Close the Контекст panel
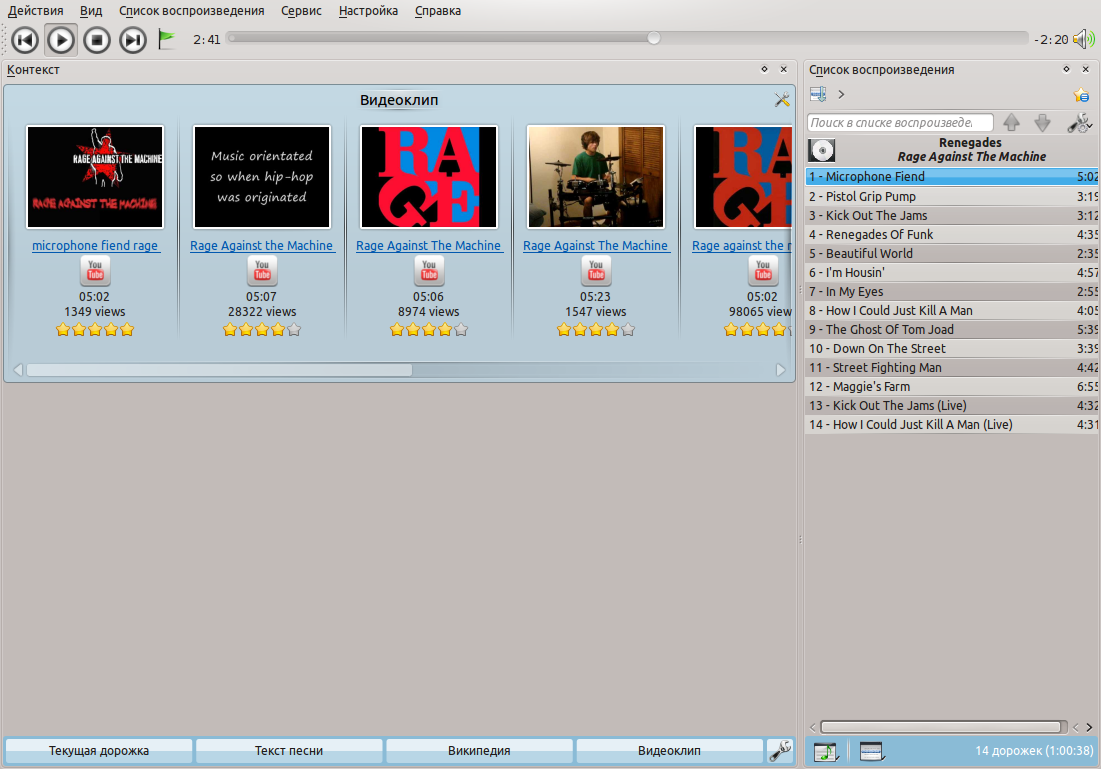Screen dimensions: 1101x769 pyautogui.click(x=784, y=69)
